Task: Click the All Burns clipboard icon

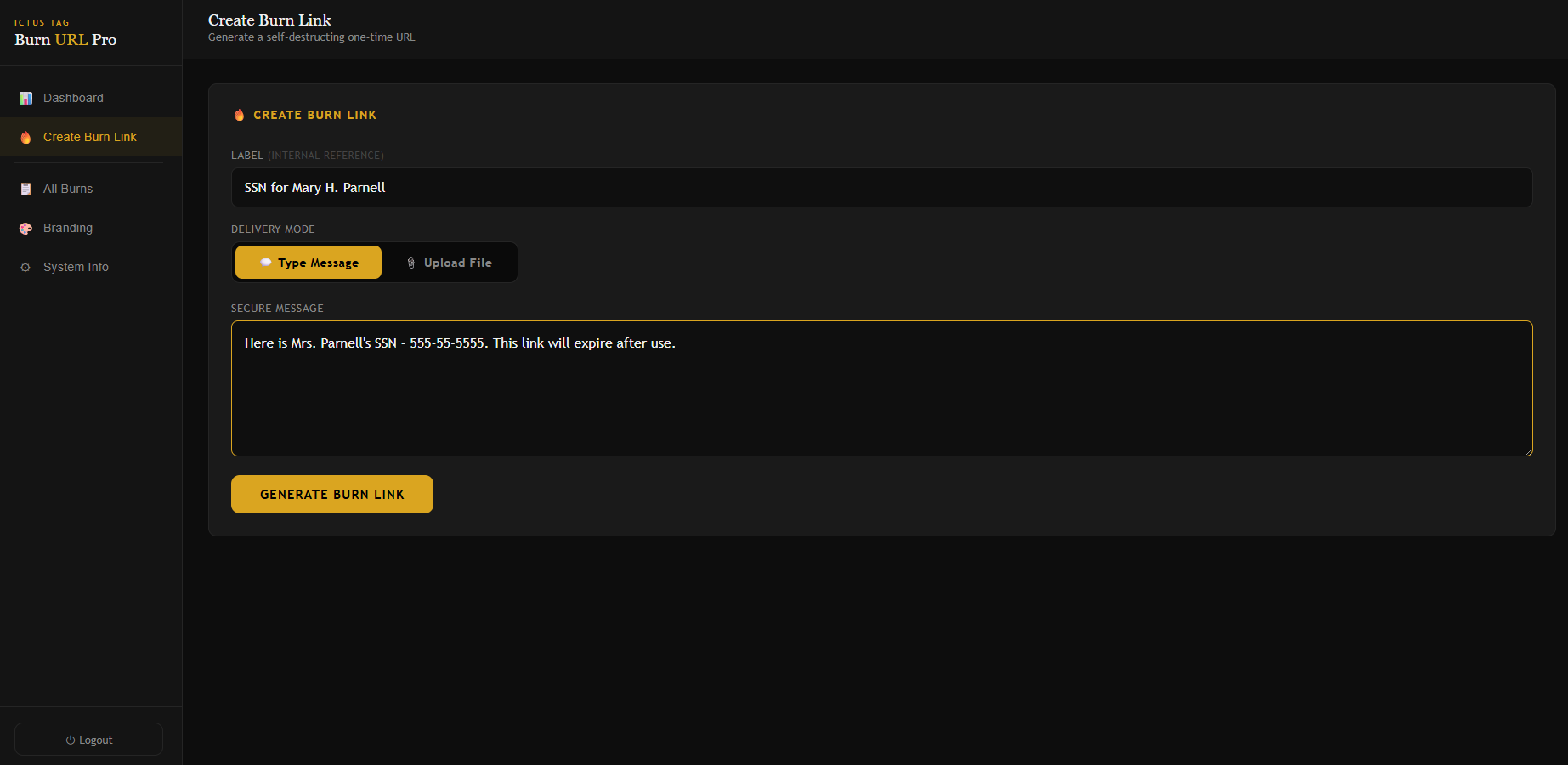Action: tap(25, 190)
